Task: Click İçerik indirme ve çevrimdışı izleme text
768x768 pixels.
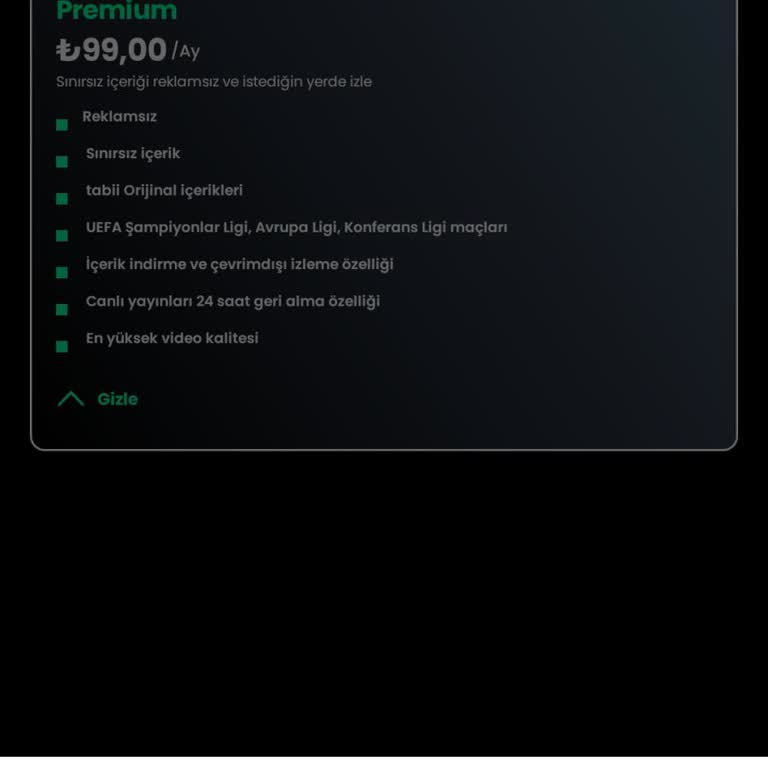Action: point(239,265)
